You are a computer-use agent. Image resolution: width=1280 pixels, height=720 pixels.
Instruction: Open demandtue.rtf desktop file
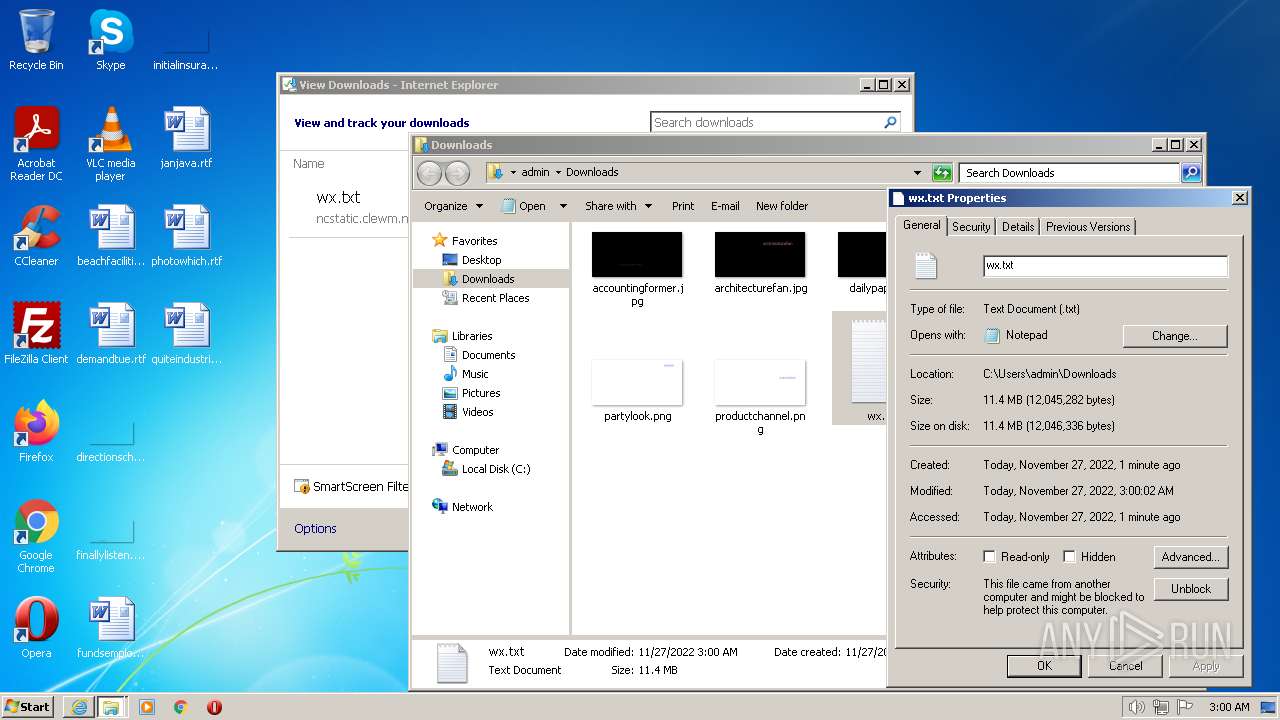[x=111, y=334]
